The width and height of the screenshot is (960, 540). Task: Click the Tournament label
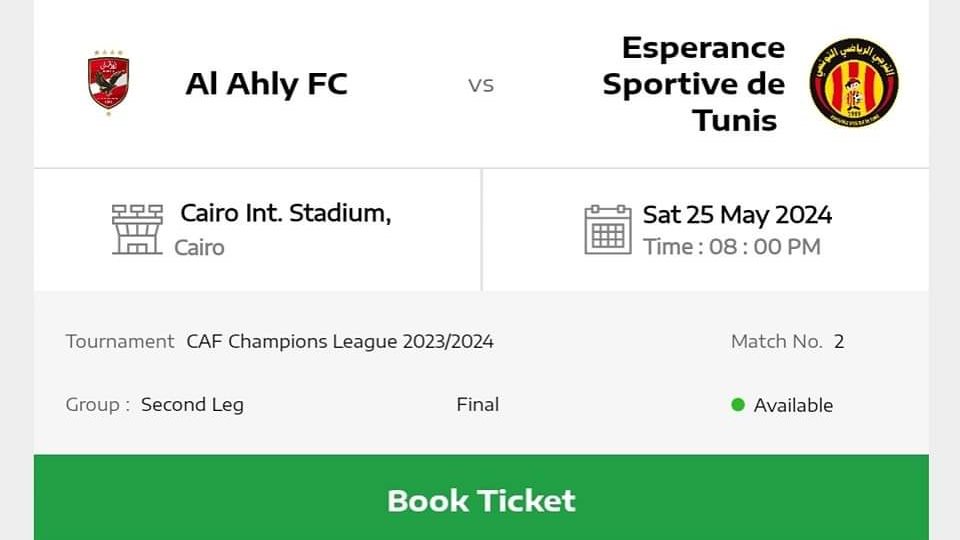pos(120,341)
